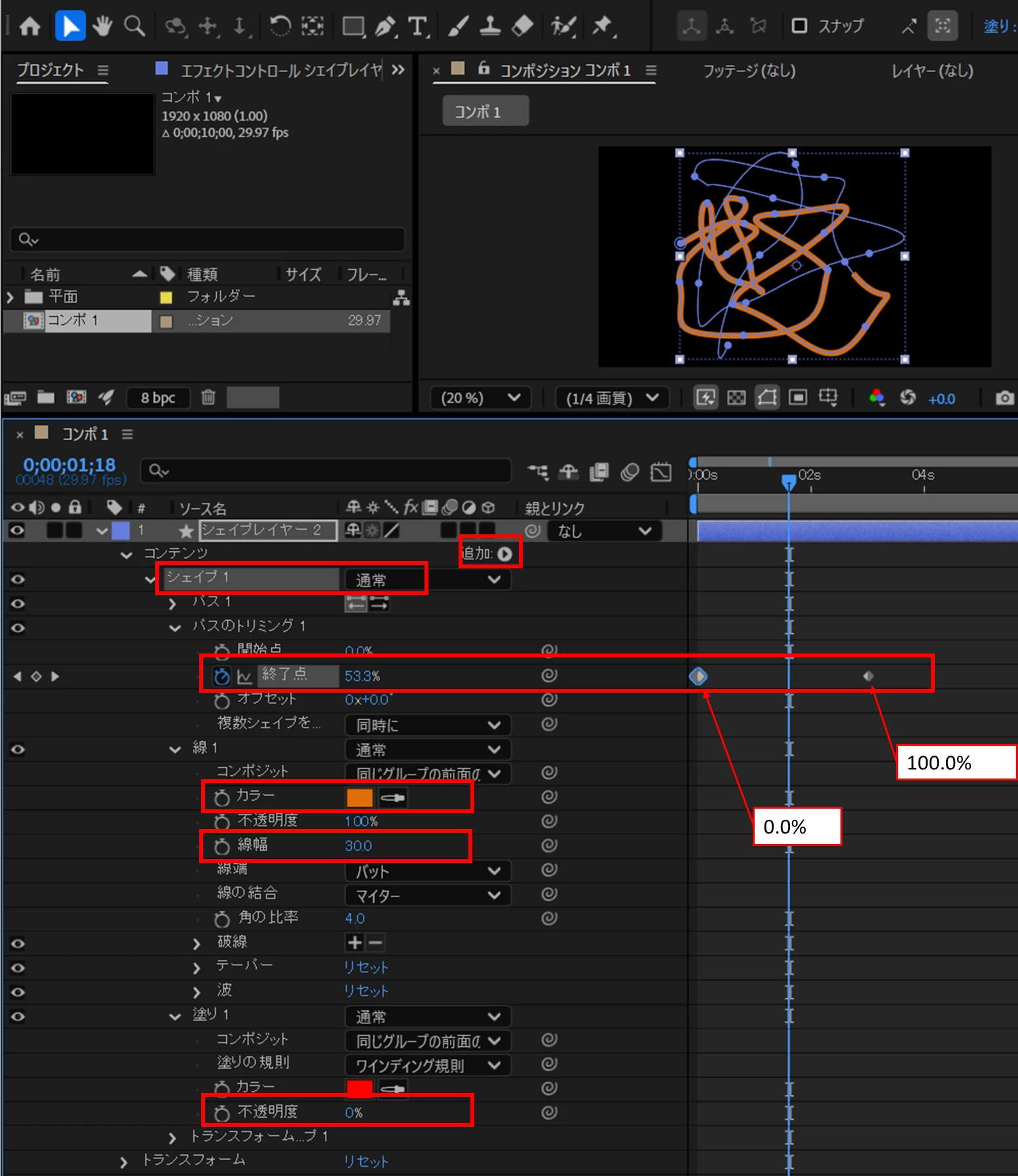Enable the スナップ checkbox
The width and height of the screenshot is (1018, 1176).
799,26
